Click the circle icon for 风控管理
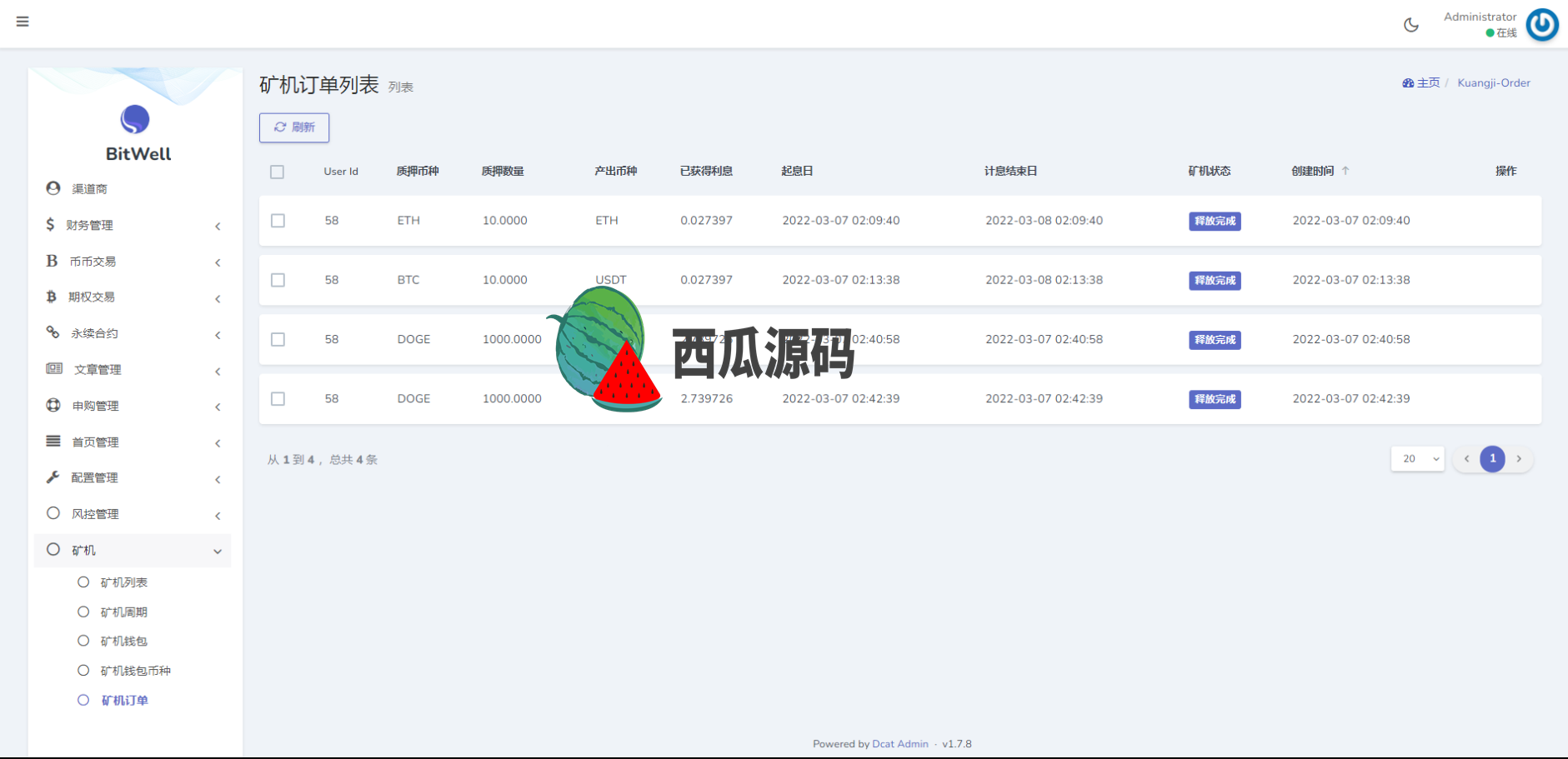 click(53, 513)
